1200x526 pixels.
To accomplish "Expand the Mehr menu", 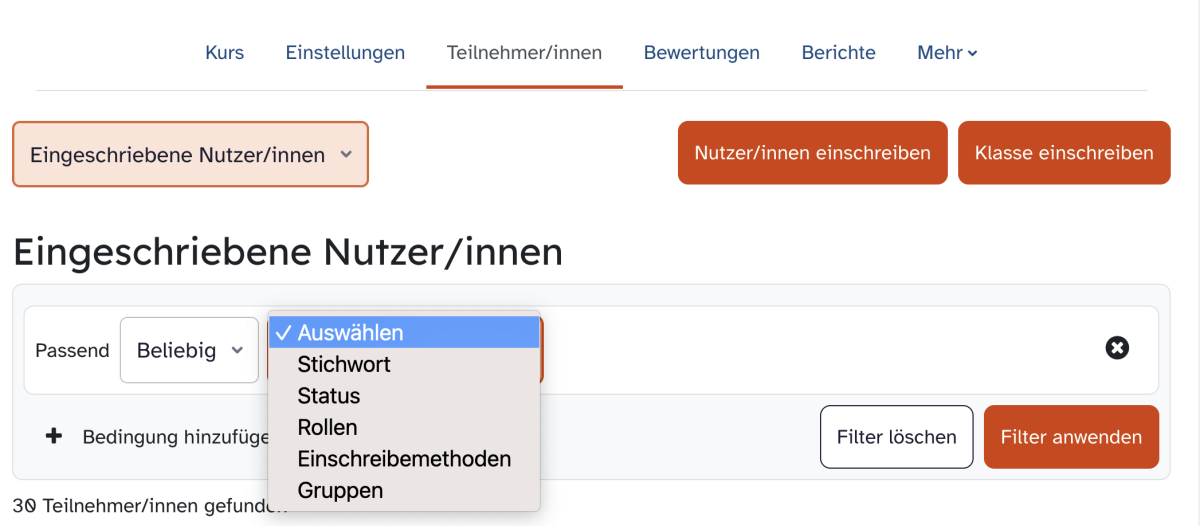I will [947, 52].
